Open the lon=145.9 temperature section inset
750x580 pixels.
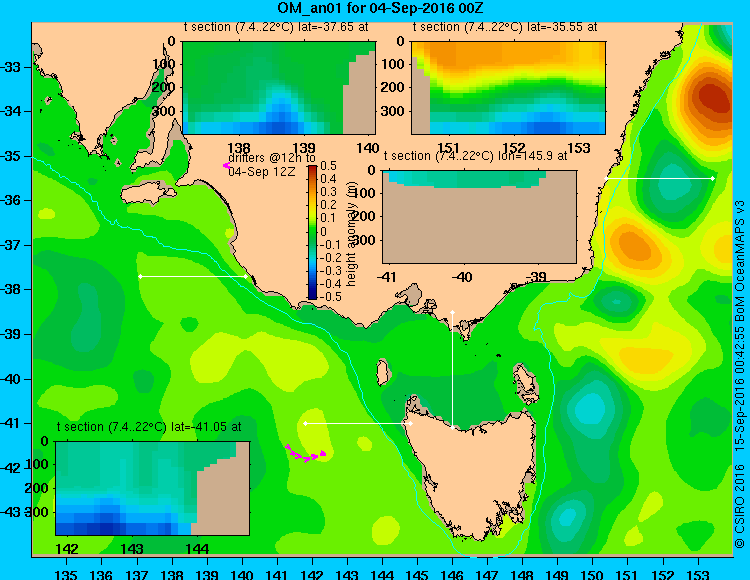click(479, 217)
